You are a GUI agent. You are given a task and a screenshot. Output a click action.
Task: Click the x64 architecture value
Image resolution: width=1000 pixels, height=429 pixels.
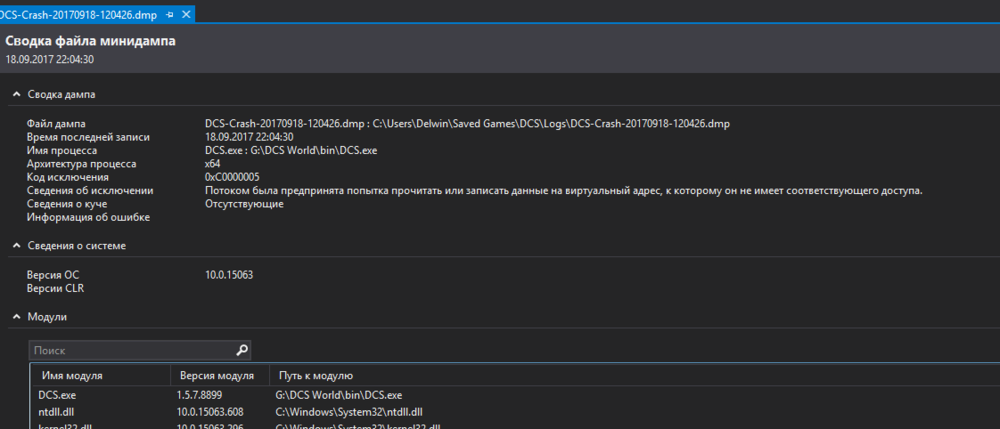tap(212, 164)
